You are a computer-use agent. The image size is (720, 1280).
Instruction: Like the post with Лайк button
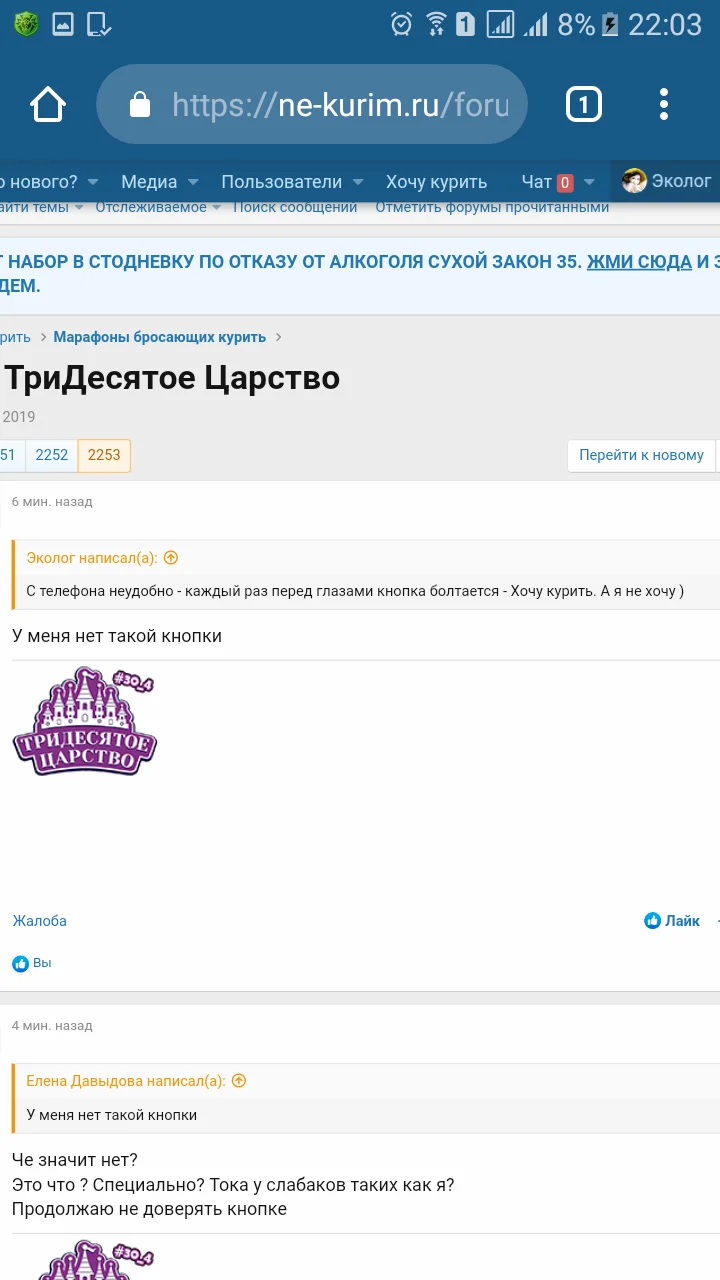(672, 921)
